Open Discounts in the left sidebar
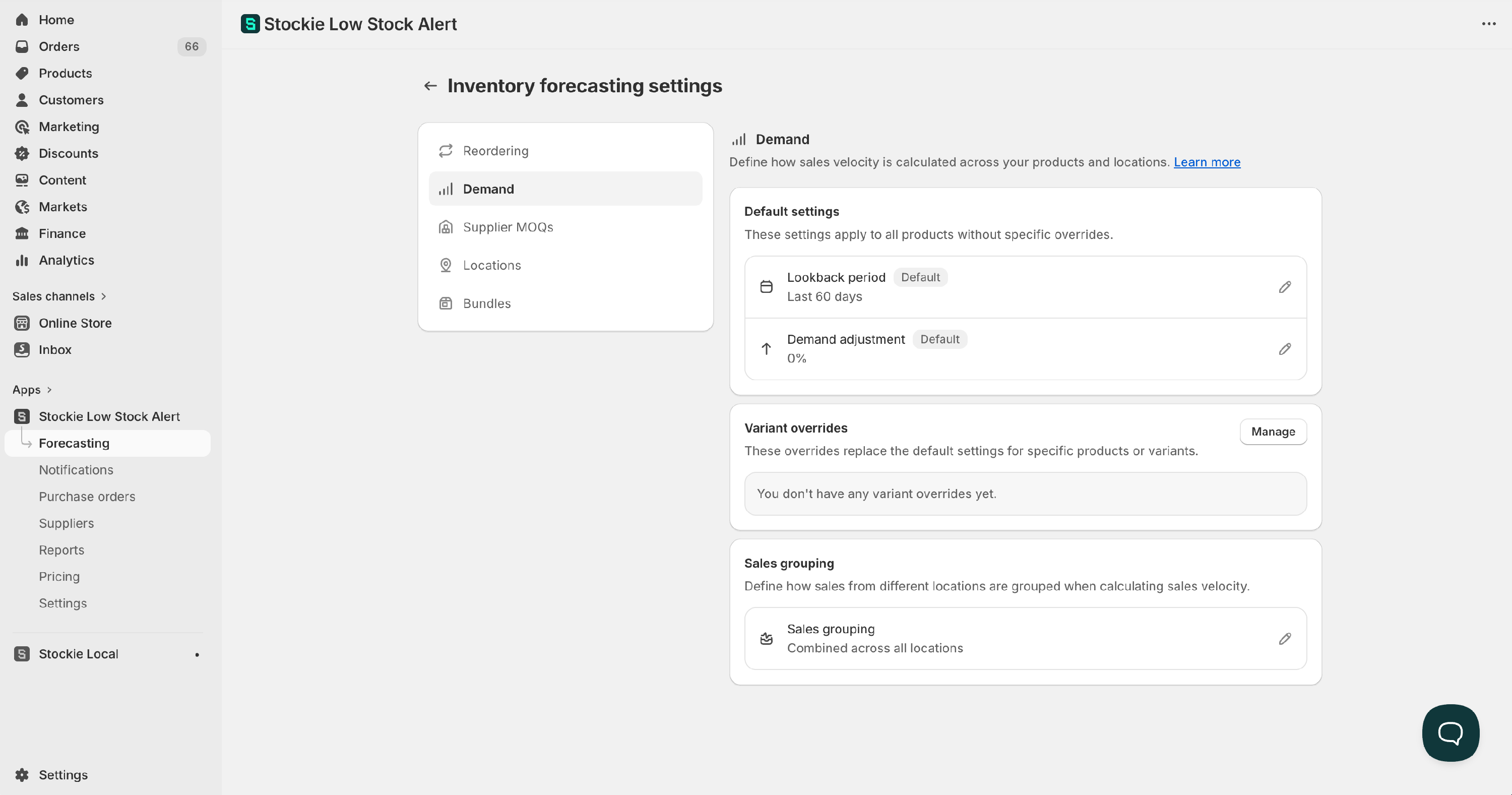Viewport: 1512px width, 795px height. click(x=68, y=153)
